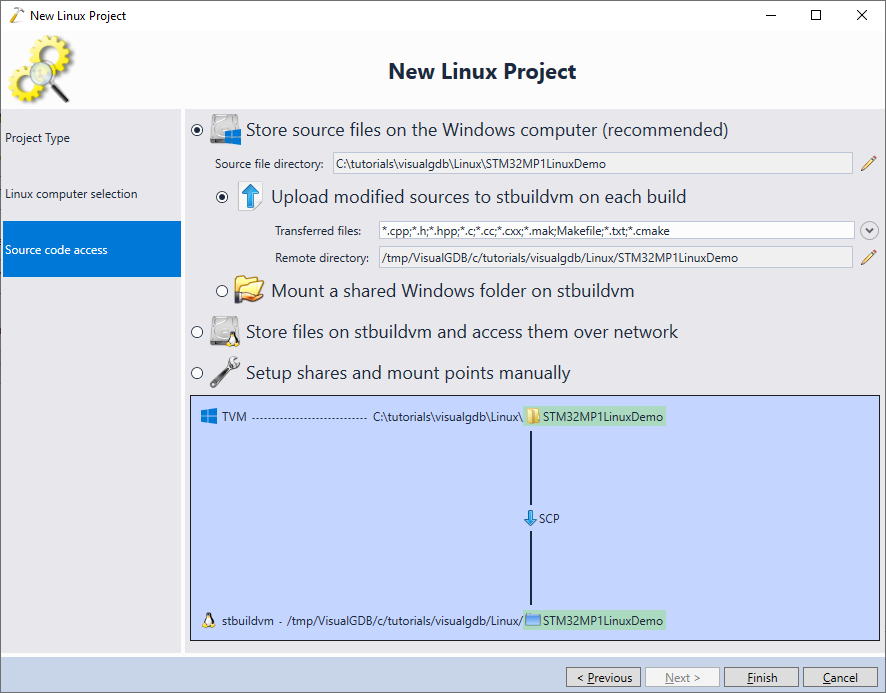Select Mount a shared Windows folder radio

pyautogui.click(x=222, y=291)
